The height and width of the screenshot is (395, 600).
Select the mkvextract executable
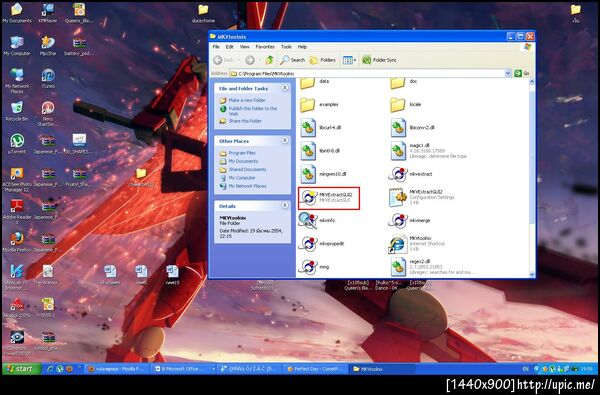point(410,174)
